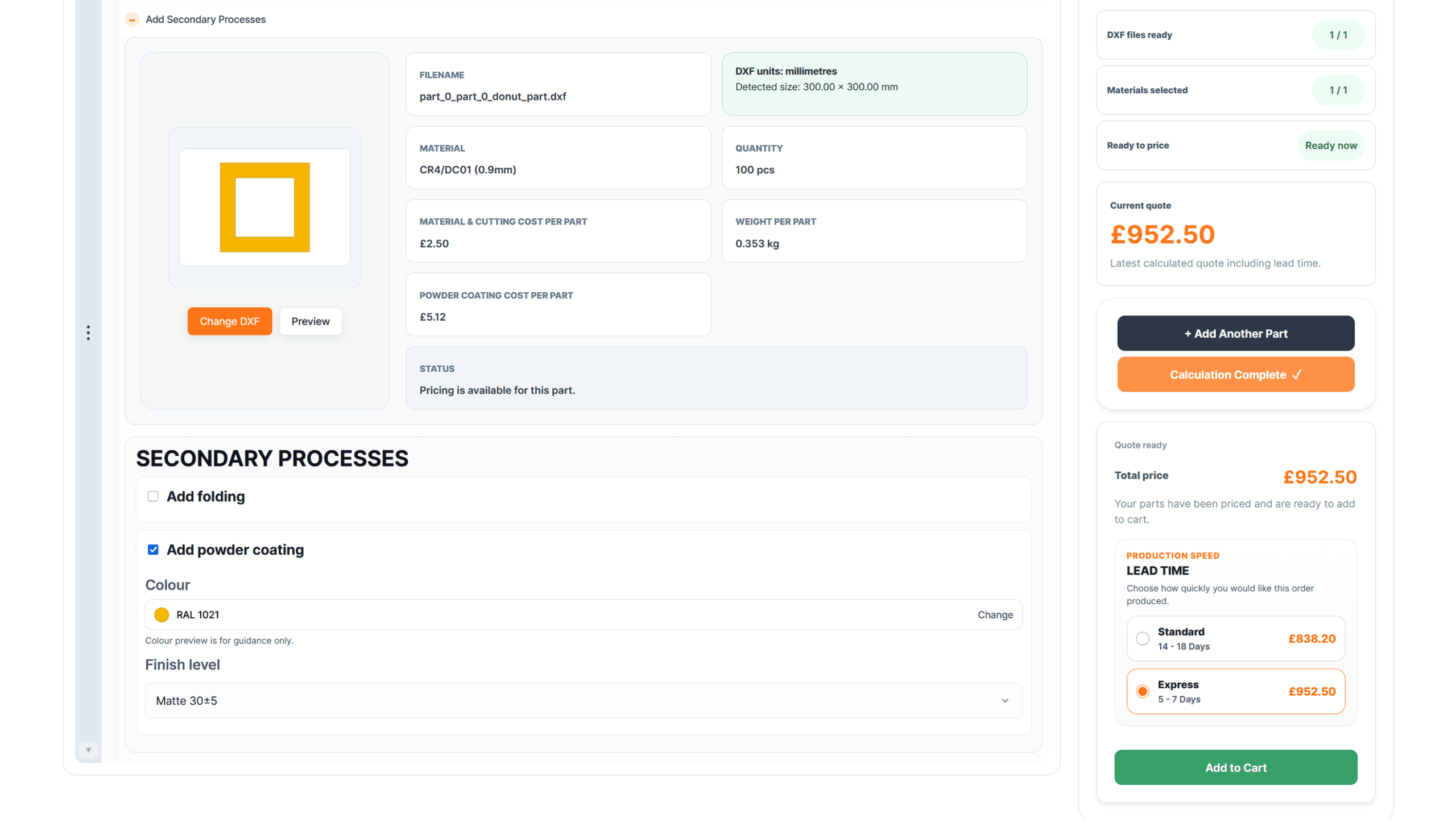Viewport: 1456px width, 839px height.
Task: Click the Total price £952.50 value
Action: 1319,476
